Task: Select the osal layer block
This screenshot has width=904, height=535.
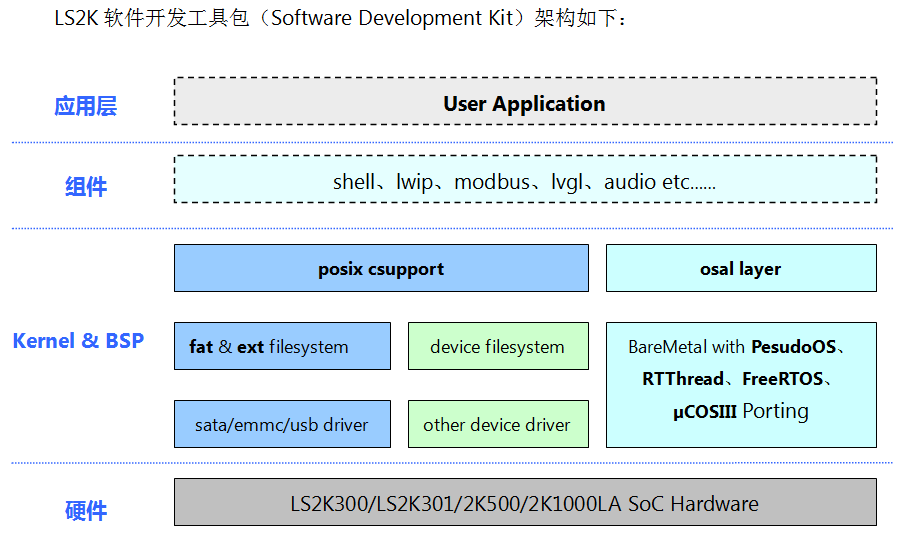Action: coord(741,268)
